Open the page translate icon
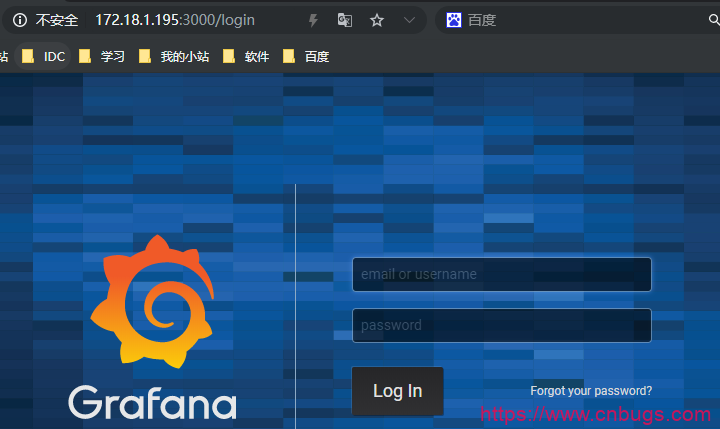Screen dimensions: 720x429 pyautogui.click(x=344, y=20)
